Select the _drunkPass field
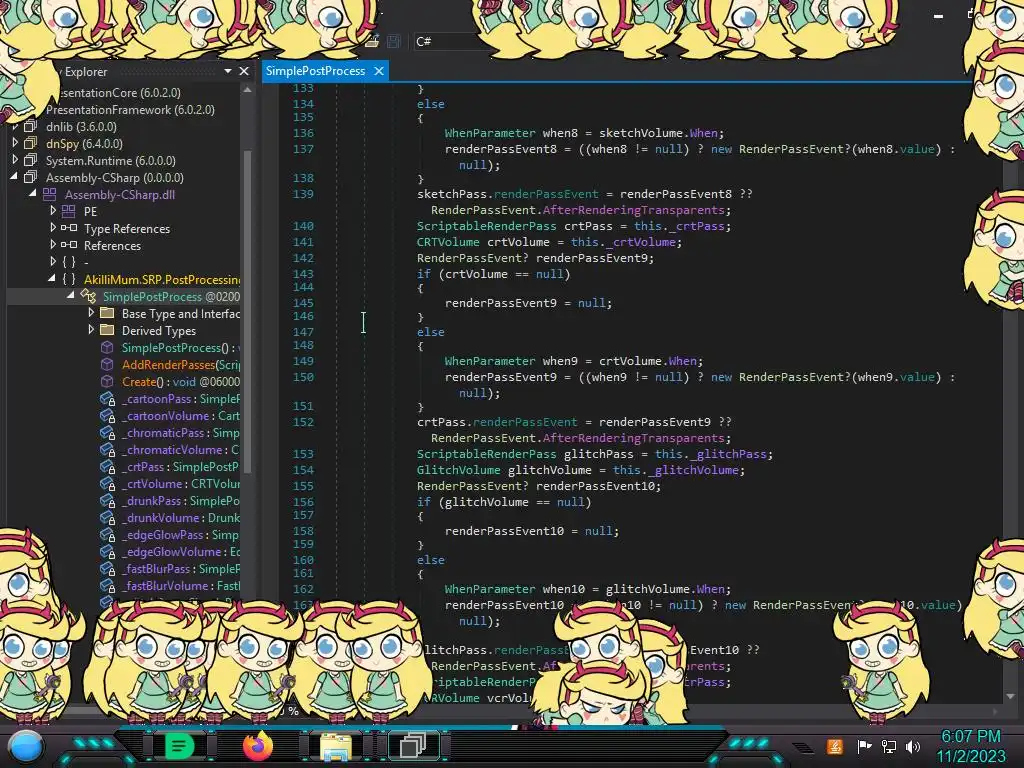The image size is (1024, 768). [180, 500]
